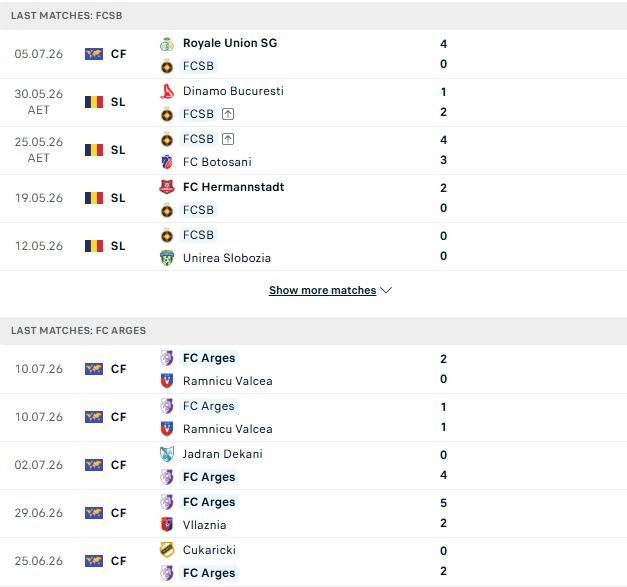Viewport: 627px width, 587px height.
Task: Select the Ramnicu Valcea name in the 2-0 match
Action: click(228, 381)
